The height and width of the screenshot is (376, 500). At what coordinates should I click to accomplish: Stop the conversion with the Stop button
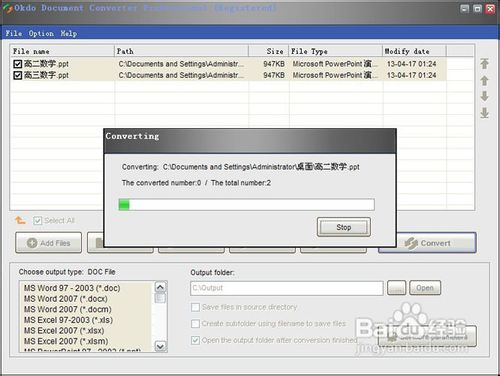tap(344, 227)
